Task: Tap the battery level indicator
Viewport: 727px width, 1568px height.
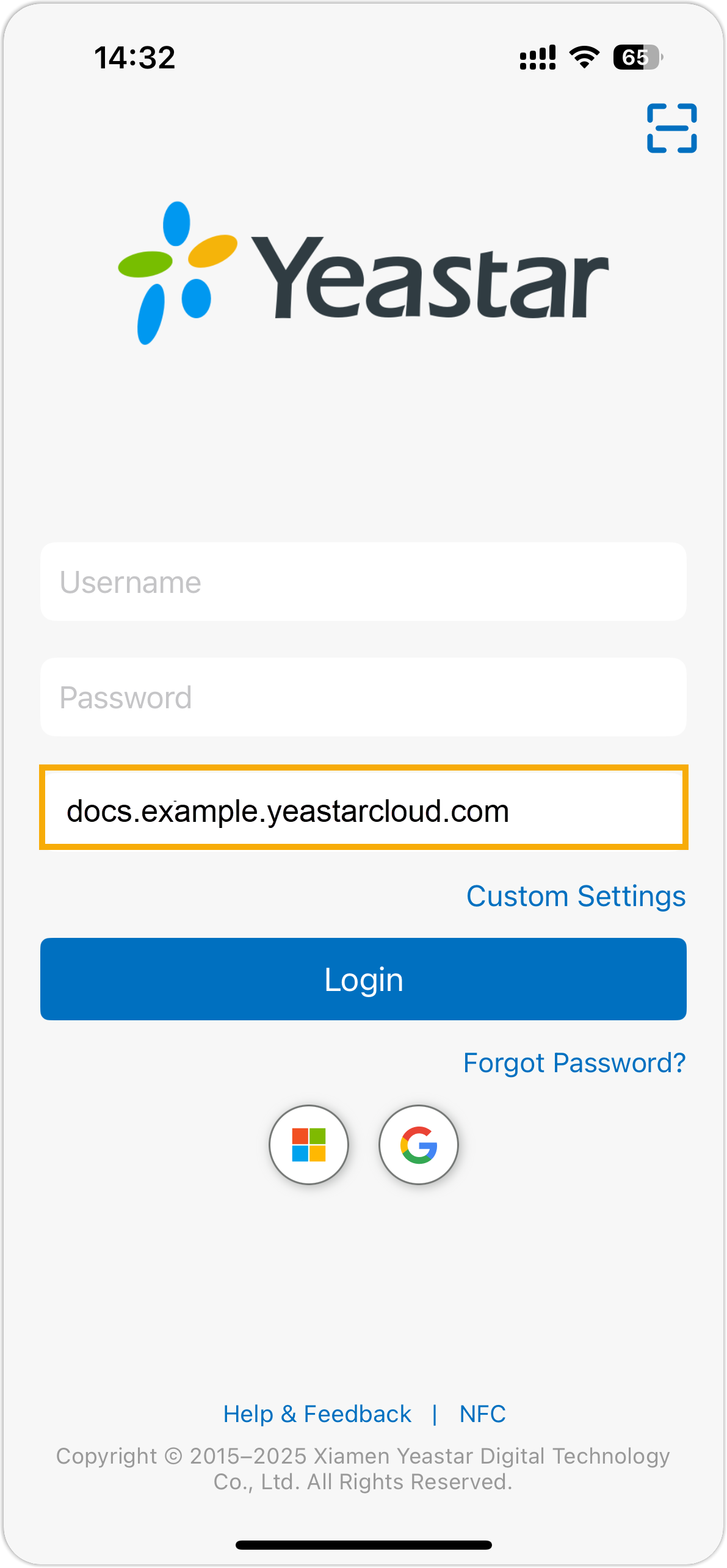Action: (x=637, y=57)
